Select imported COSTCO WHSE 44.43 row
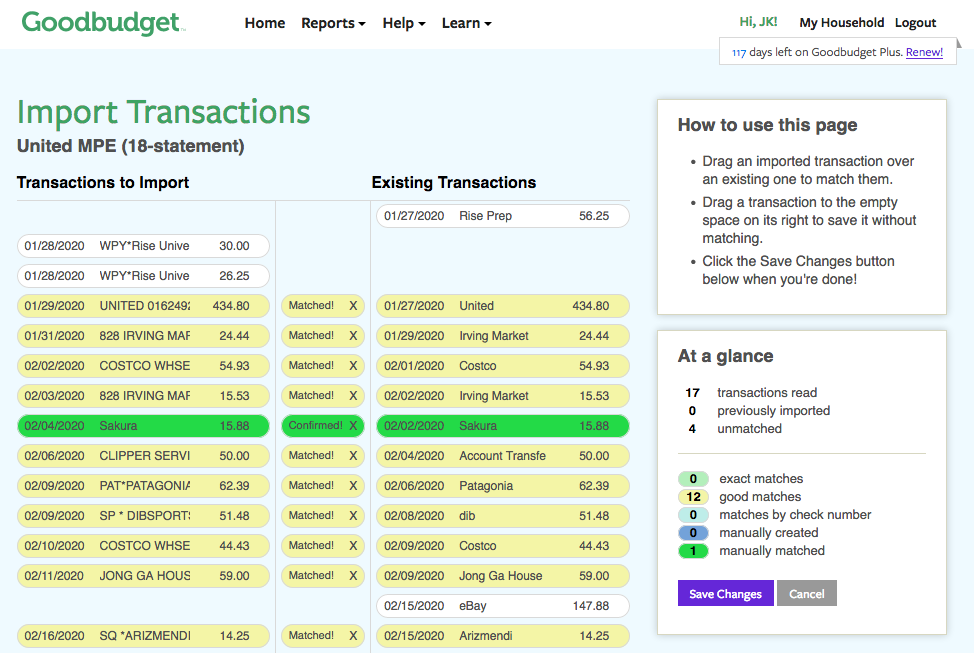 [143, 546]
